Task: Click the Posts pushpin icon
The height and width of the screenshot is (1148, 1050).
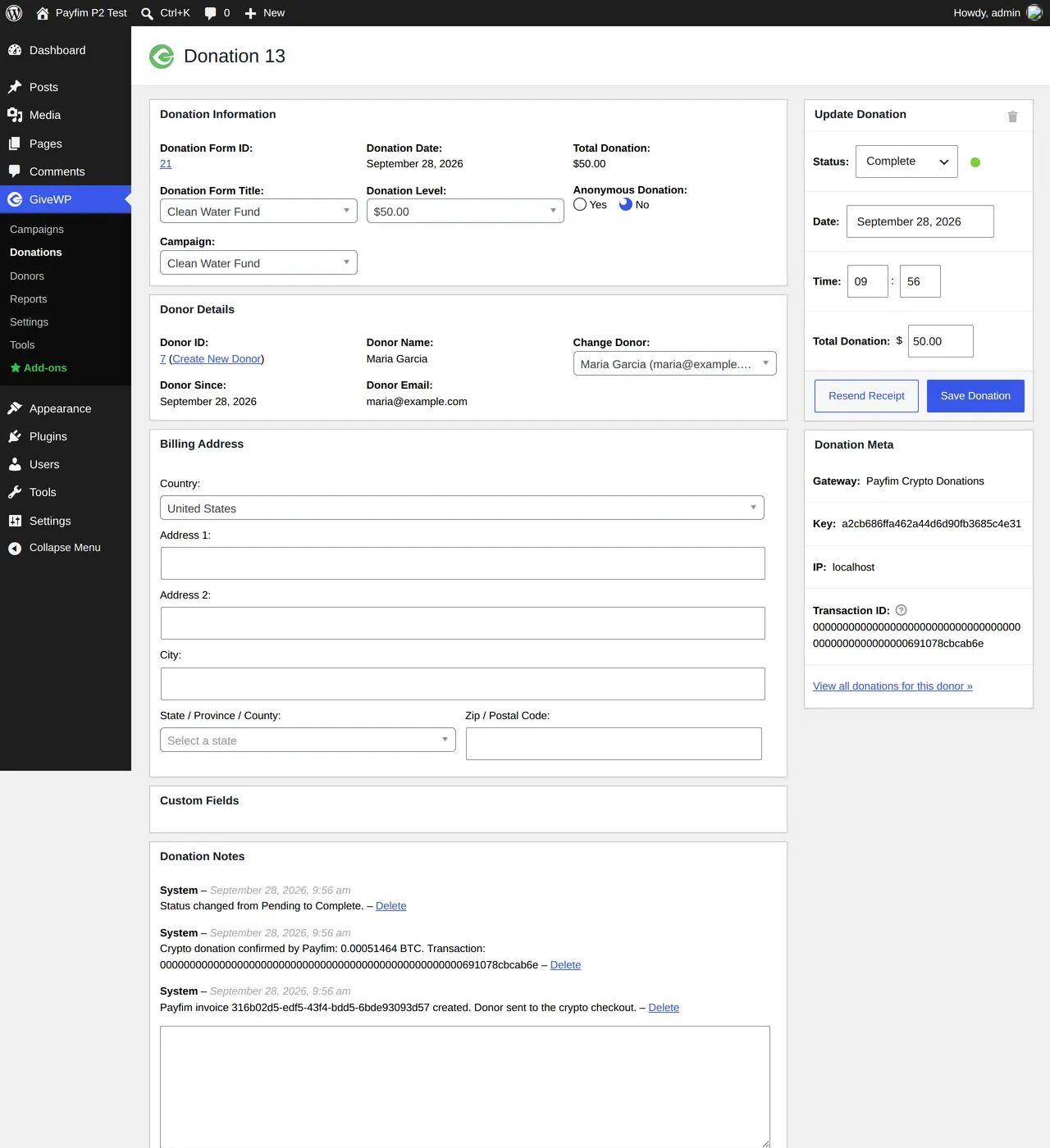Action: click(15, 87)
